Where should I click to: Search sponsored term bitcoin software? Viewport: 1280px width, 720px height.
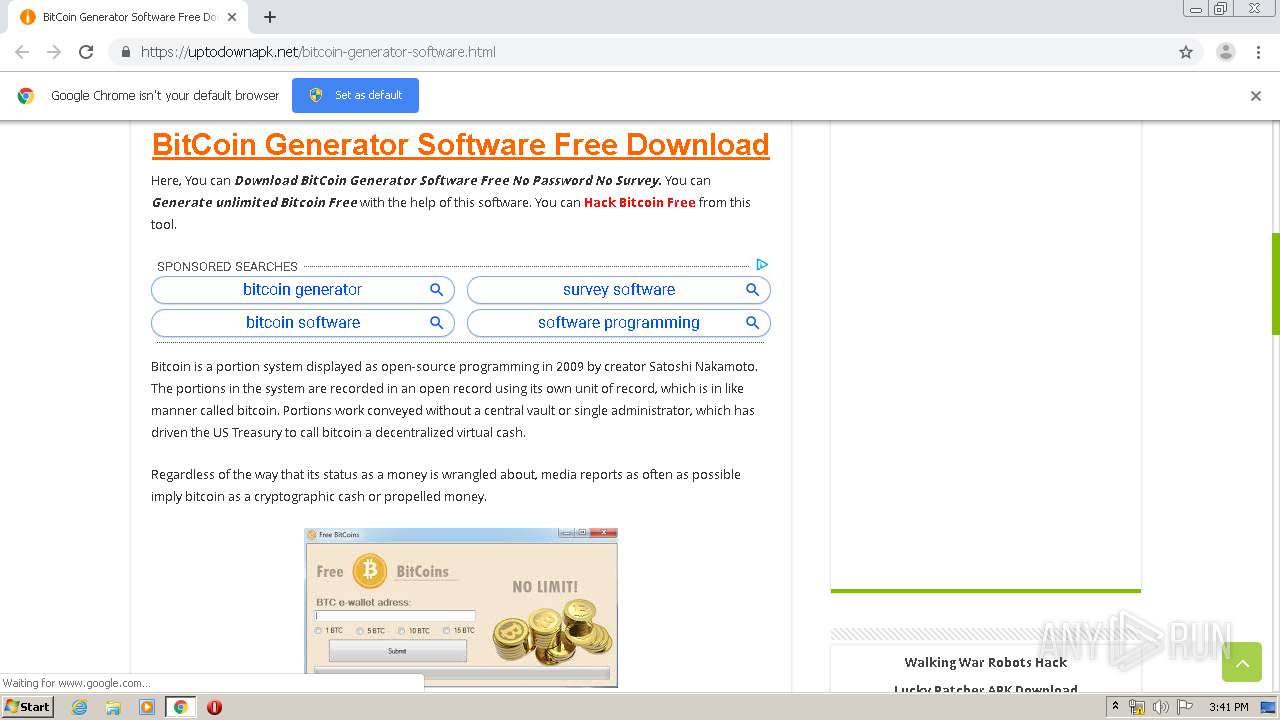pyautogui.click(x=303, y=323)
